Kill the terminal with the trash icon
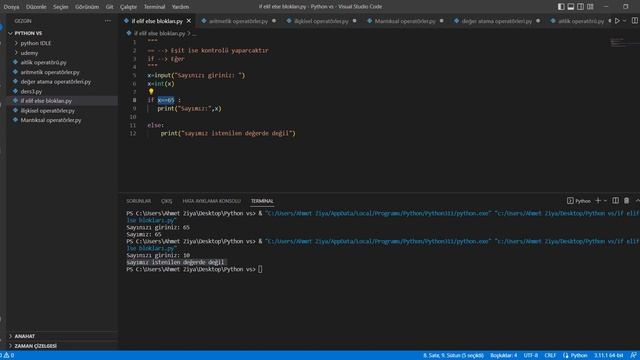Viewport: 640px width, 360px height. (x=627, y=201)
